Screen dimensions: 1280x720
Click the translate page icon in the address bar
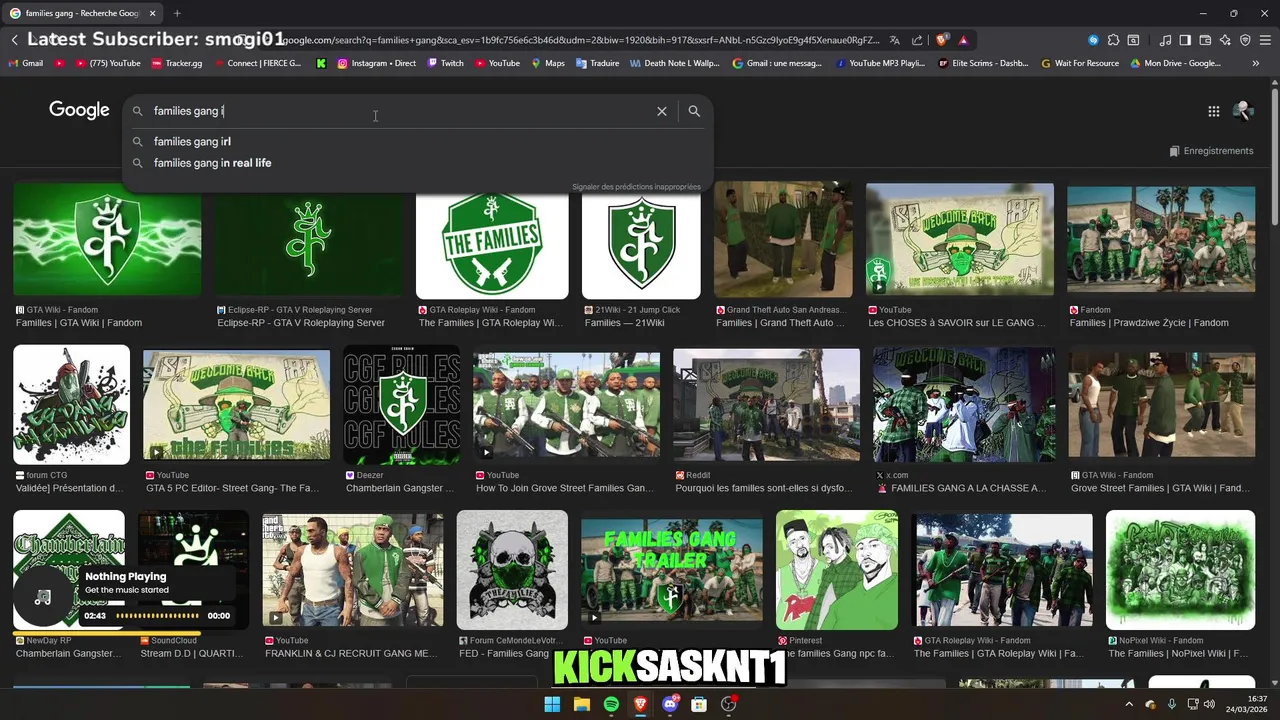click(x=895, y=40)
